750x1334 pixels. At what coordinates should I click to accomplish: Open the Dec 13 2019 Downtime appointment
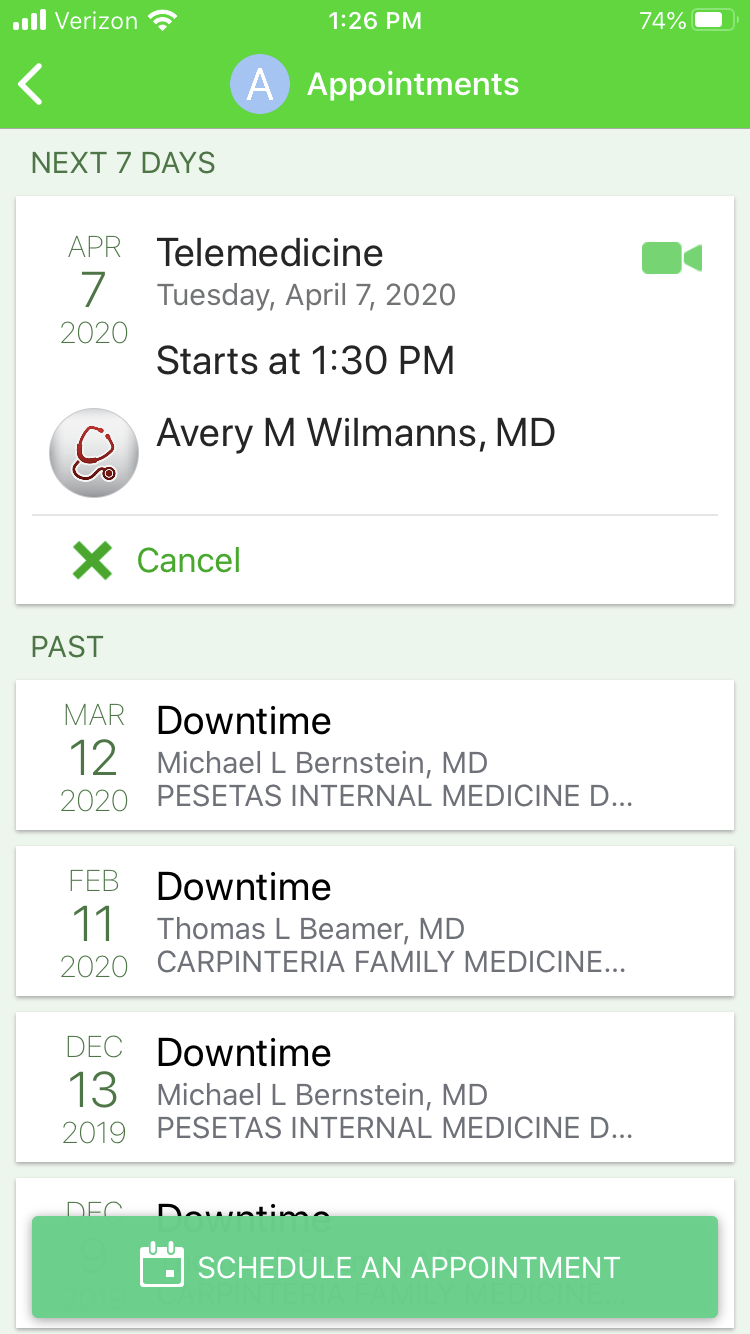(x=375, y=1087)
